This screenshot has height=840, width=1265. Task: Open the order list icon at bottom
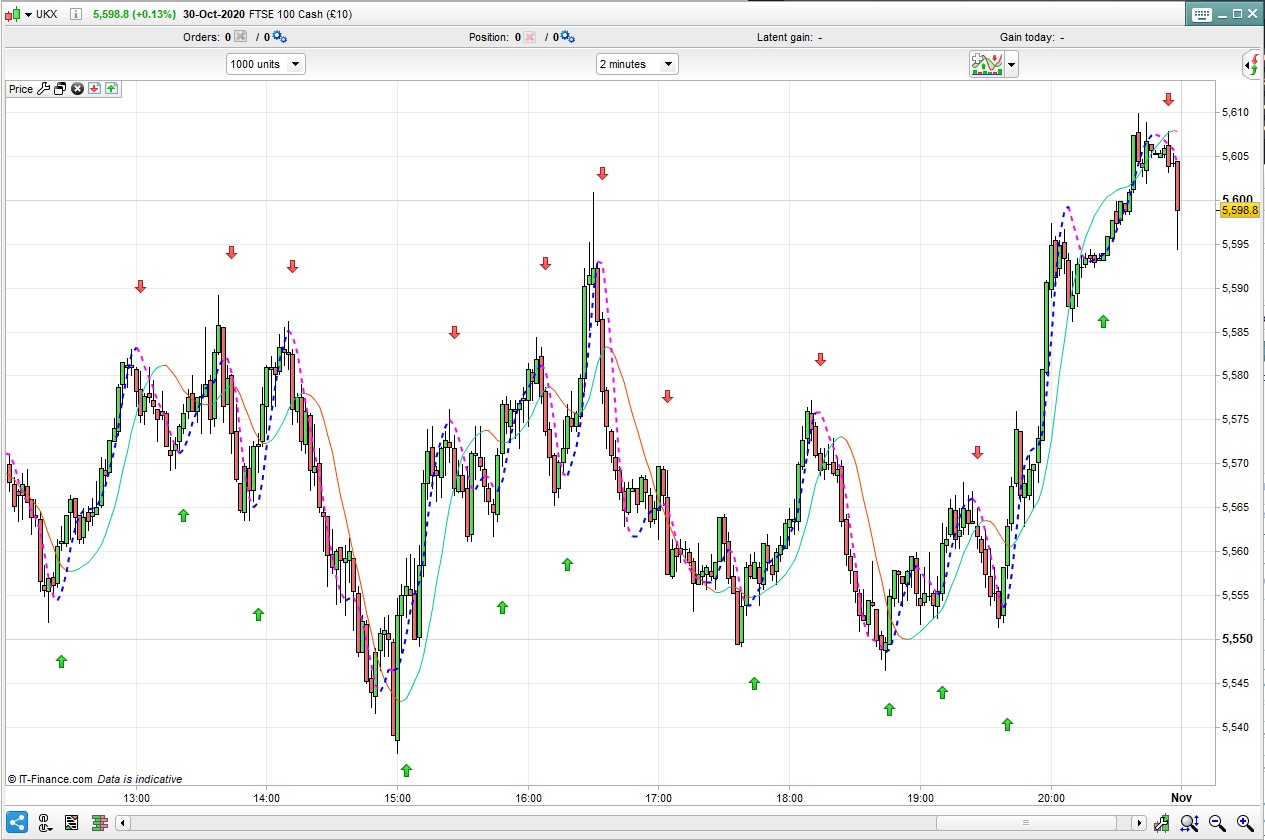[72, 823]
